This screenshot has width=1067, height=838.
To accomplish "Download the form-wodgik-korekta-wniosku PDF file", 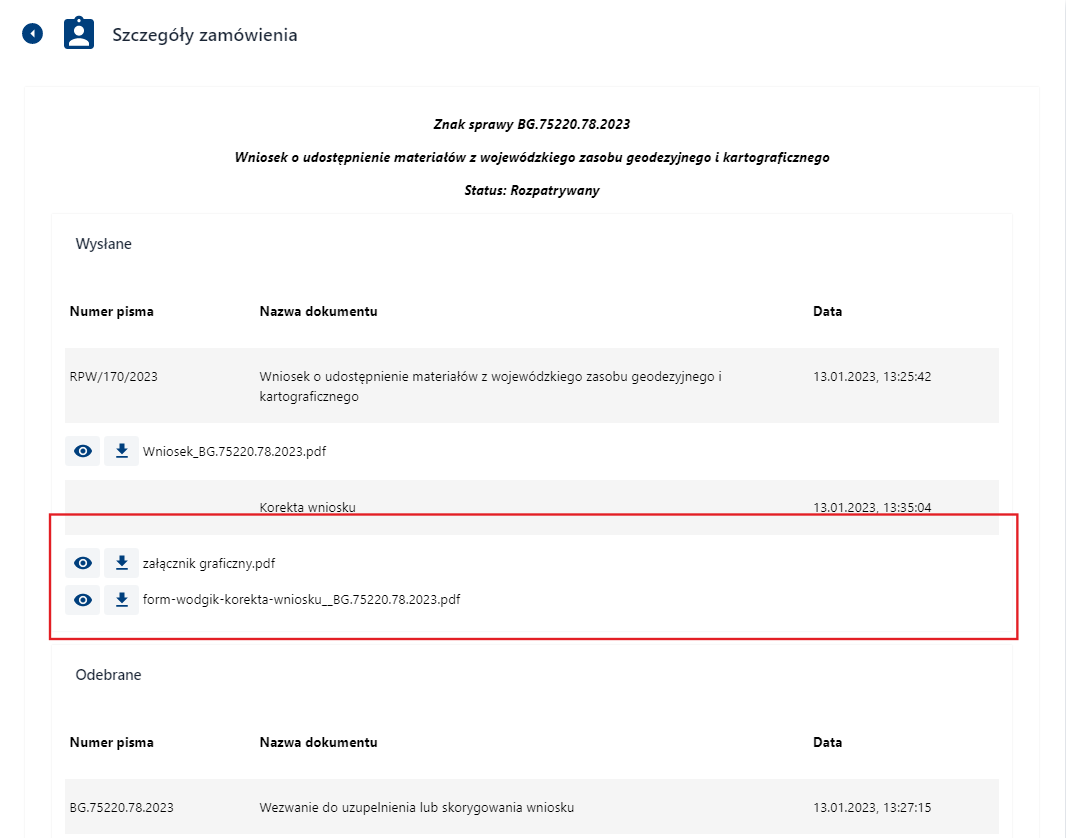I will pos(121,600).
